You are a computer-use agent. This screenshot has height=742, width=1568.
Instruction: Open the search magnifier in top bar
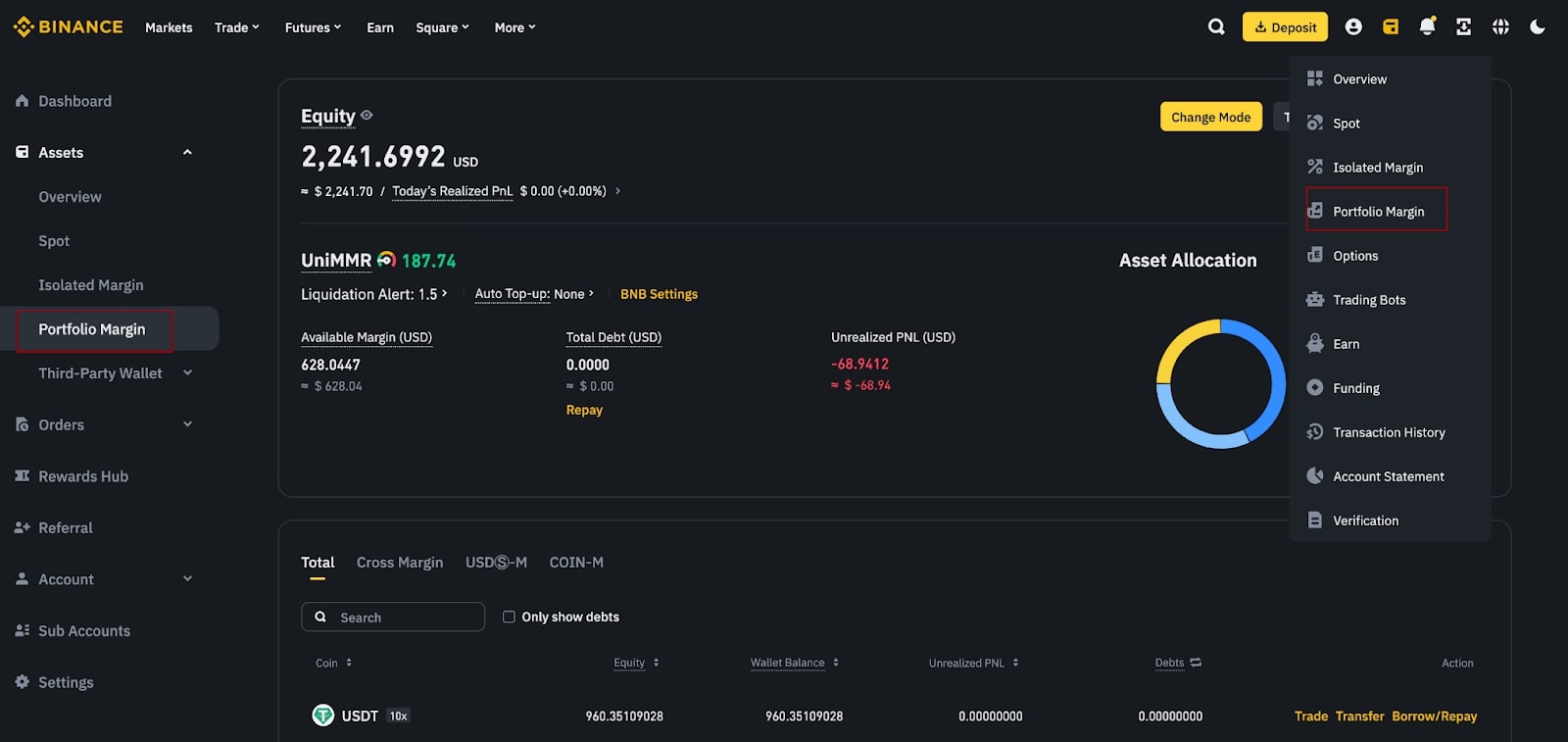point(1216,26)
